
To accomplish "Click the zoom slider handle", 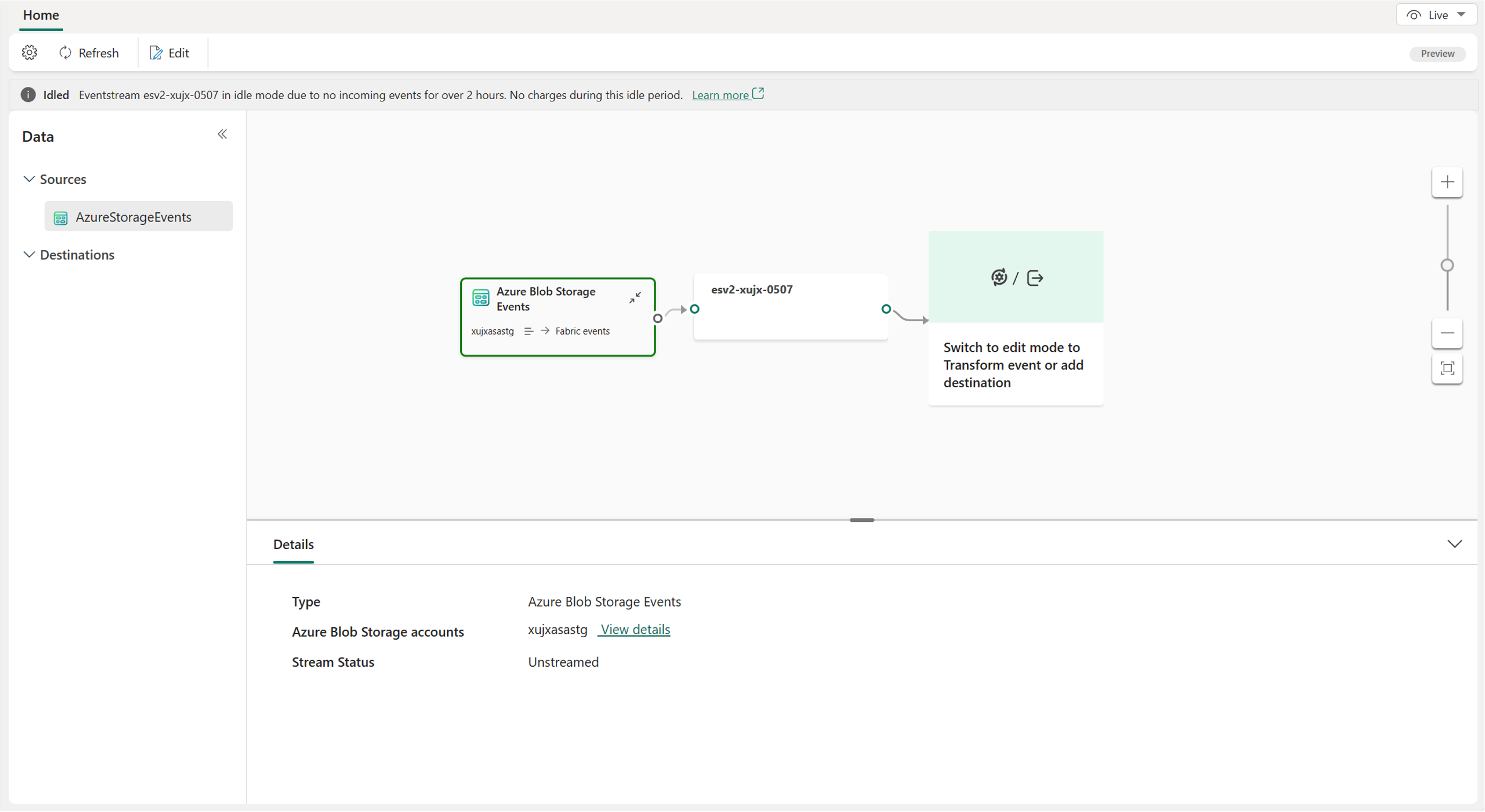I will [x=1447, y=265].
